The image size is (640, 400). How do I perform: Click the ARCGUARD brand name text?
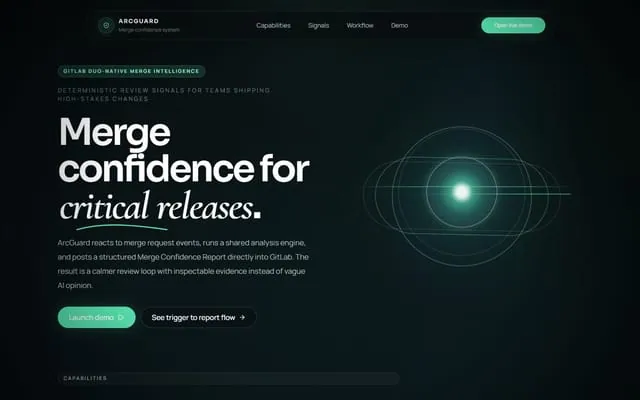click(x=139, y=21)
